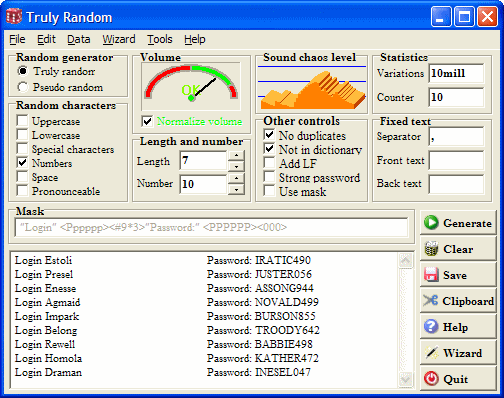504x398 pixels.
Task: Open the Tools menu
Action: pos(160,39)
